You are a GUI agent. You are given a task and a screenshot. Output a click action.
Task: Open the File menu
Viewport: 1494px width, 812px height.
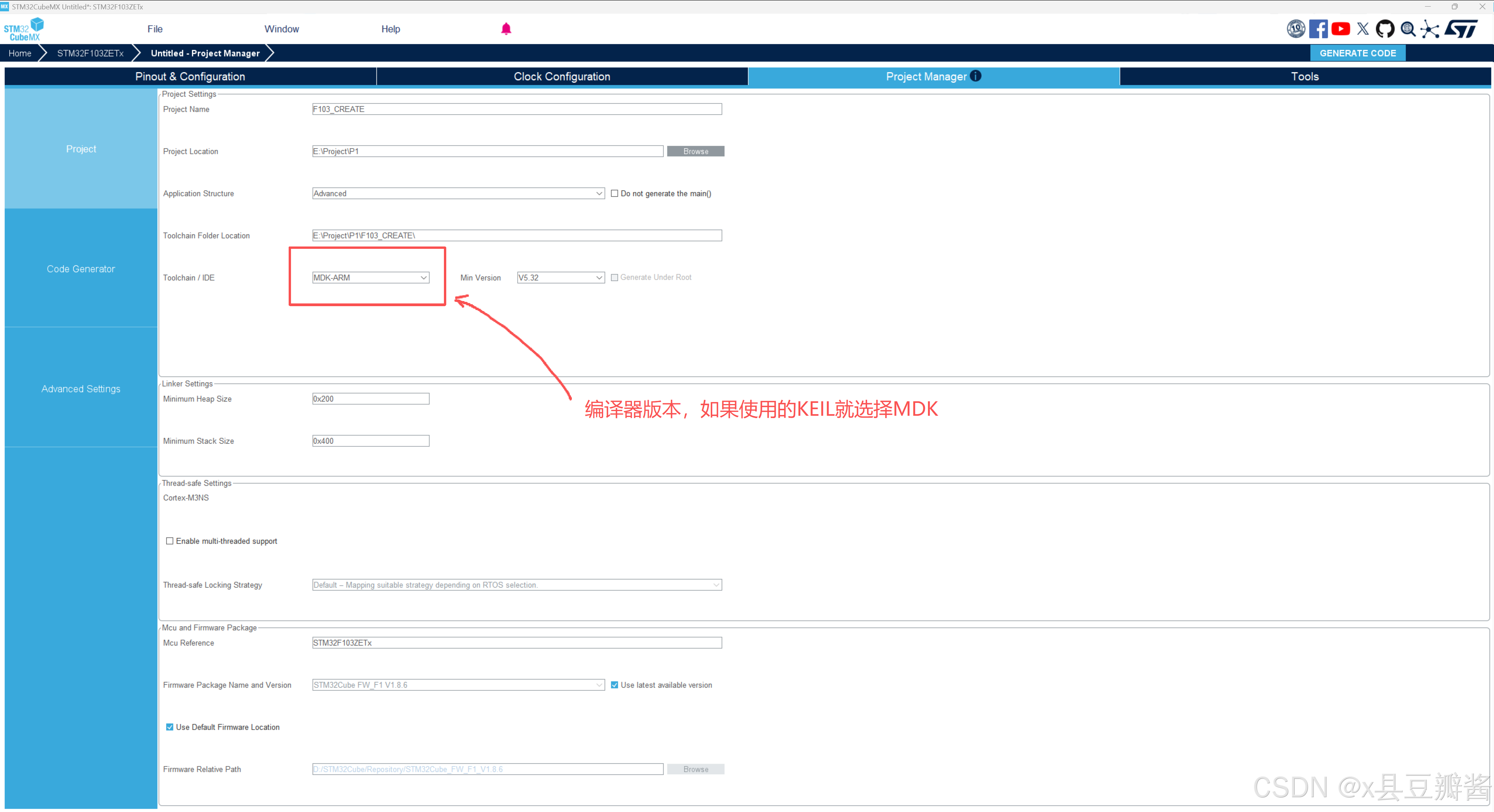pyautogui.click(x=155, y=29)
